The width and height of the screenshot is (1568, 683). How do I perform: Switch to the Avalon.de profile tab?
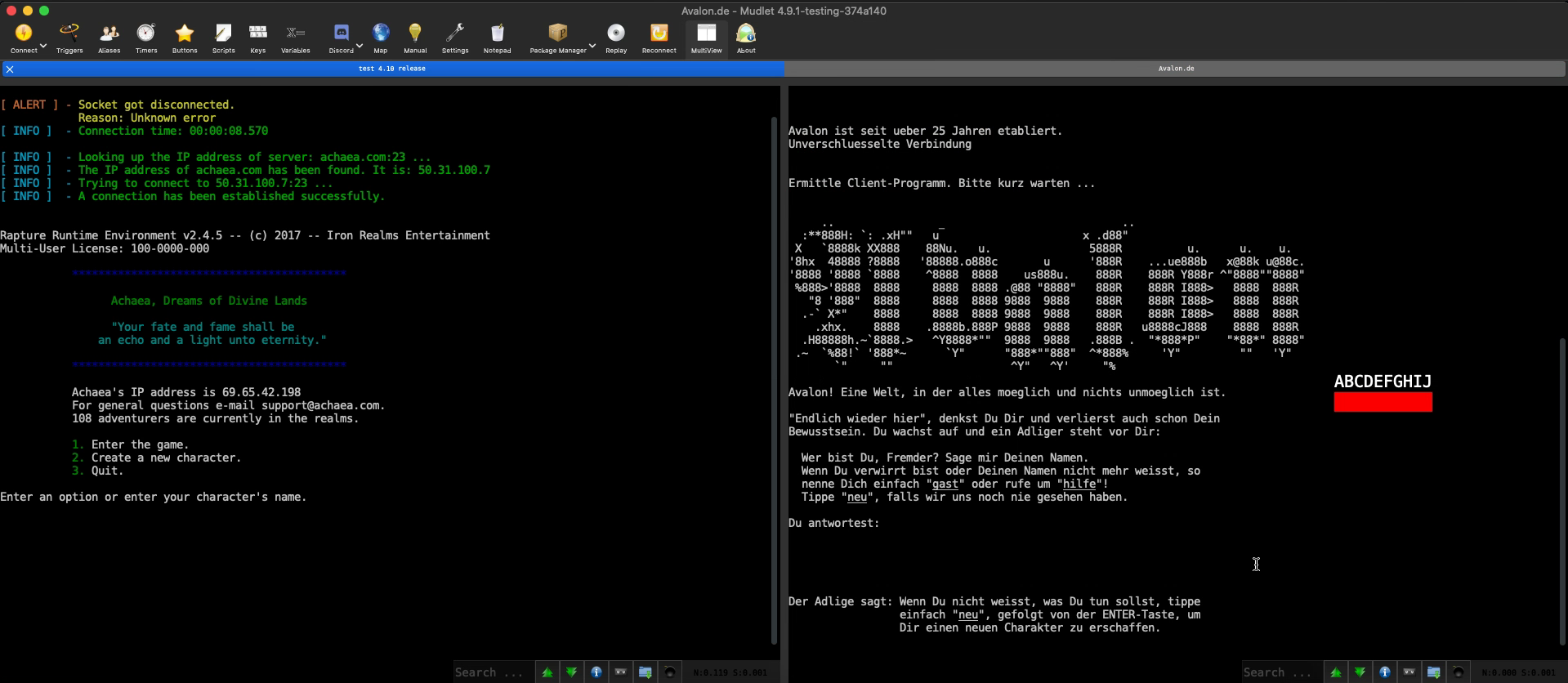point(1175,69)
